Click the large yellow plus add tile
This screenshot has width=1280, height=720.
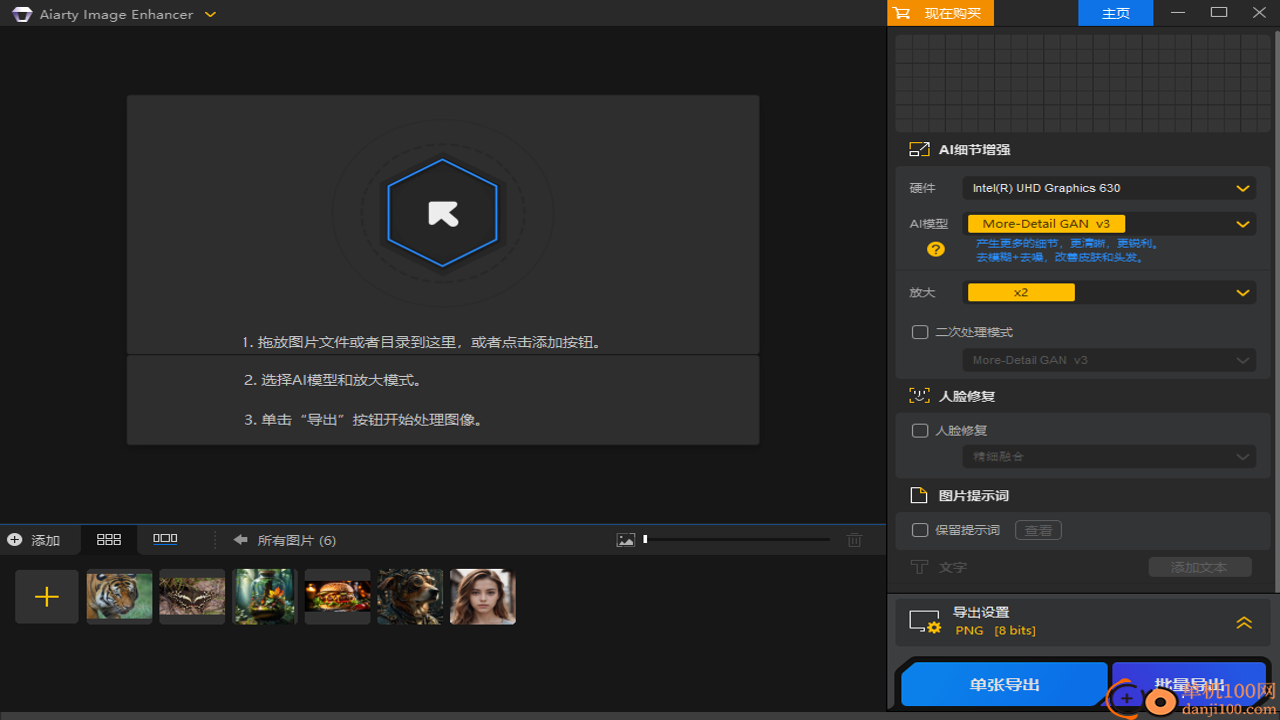coord(47,597)
